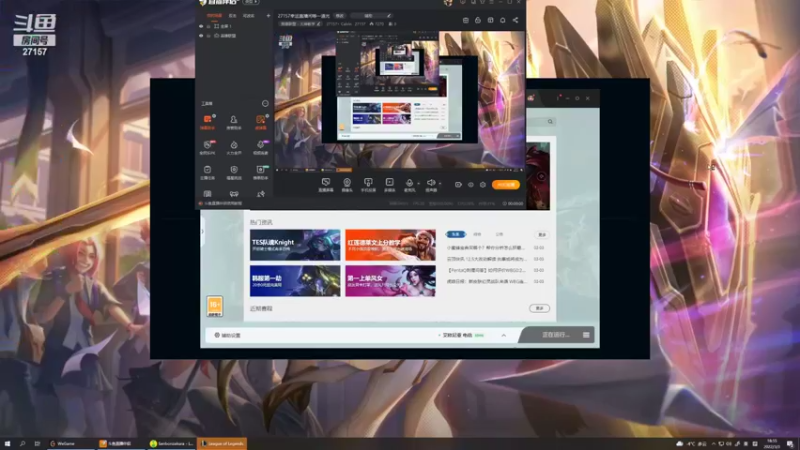The width and height of the screenshot is (800, 450).
Task: Open the menu icon beside 正在运行 in WeGame
Action: [586, 335]
